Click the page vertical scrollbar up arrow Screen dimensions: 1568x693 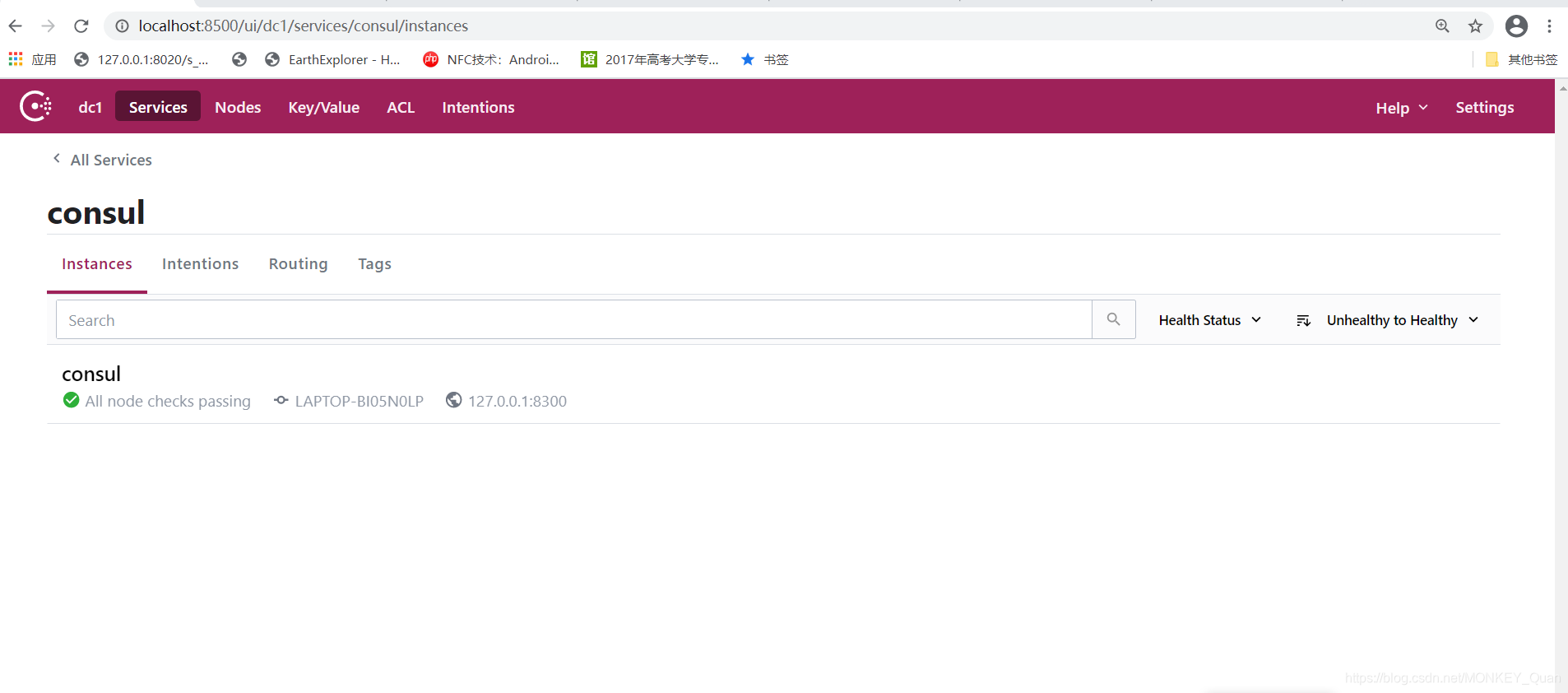pos(1561,87)
